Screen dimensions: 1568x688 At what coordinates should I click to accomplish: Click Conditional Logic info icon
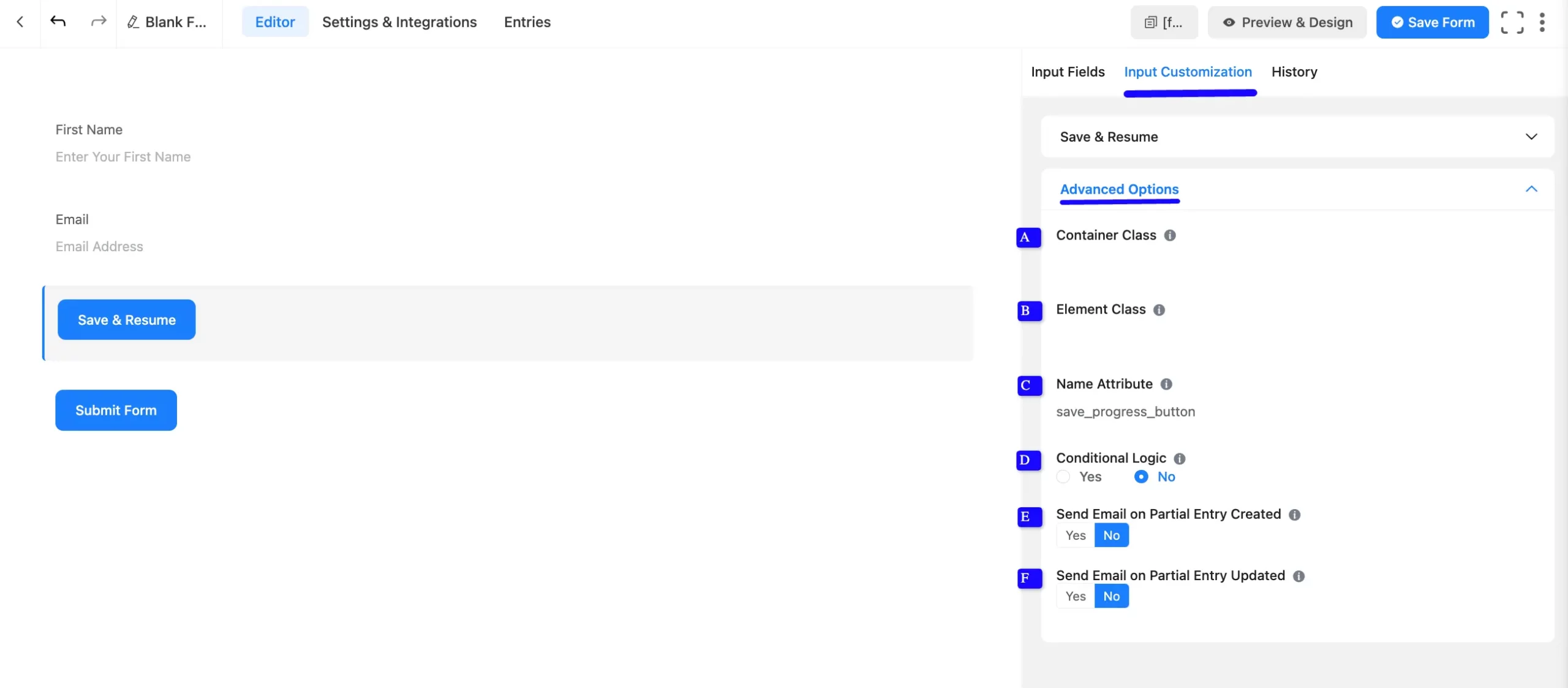(x=1180, y=459)
